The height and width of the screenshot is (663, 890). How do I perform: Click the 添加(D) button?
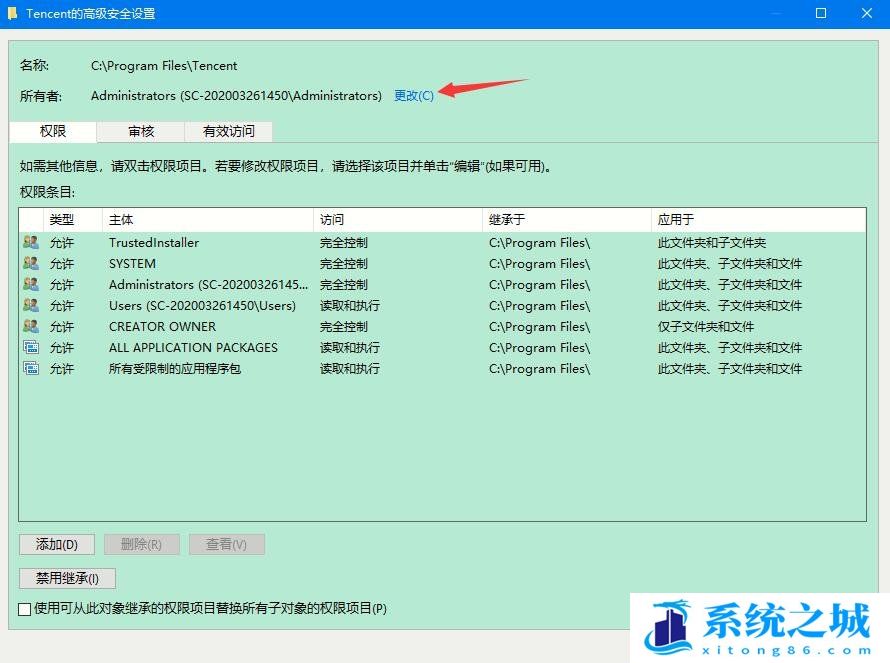[57, 544]
